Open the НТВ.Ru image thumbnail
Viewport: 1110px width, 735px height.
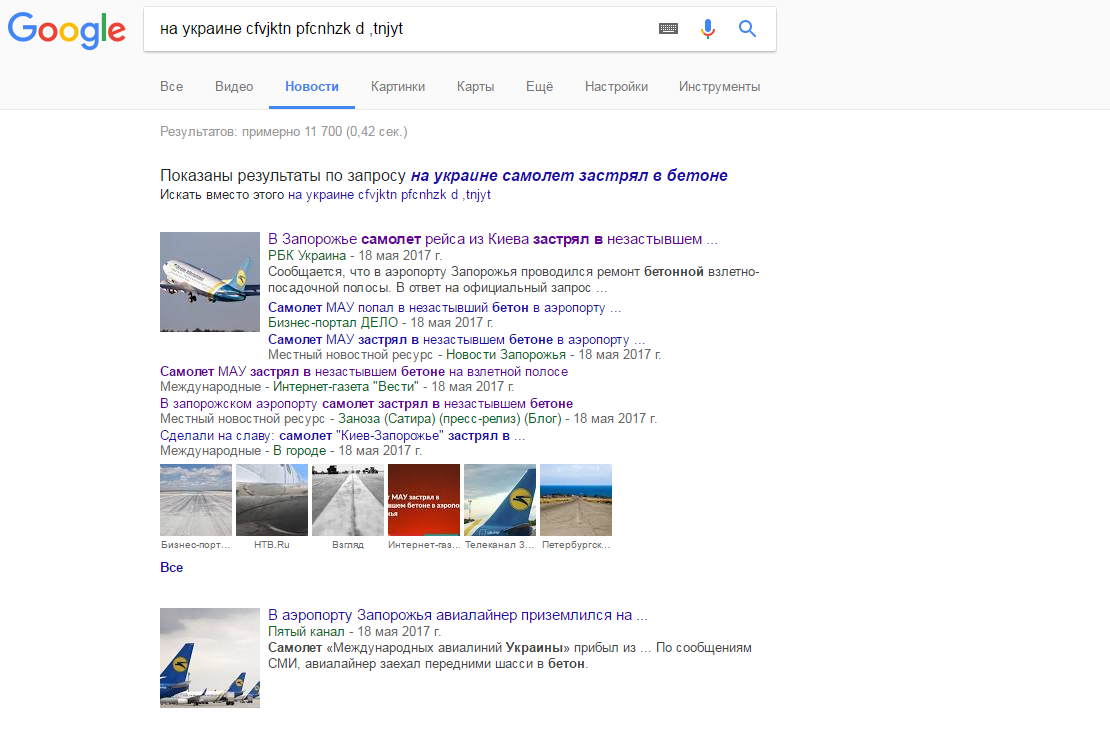(x=272, y=500)
